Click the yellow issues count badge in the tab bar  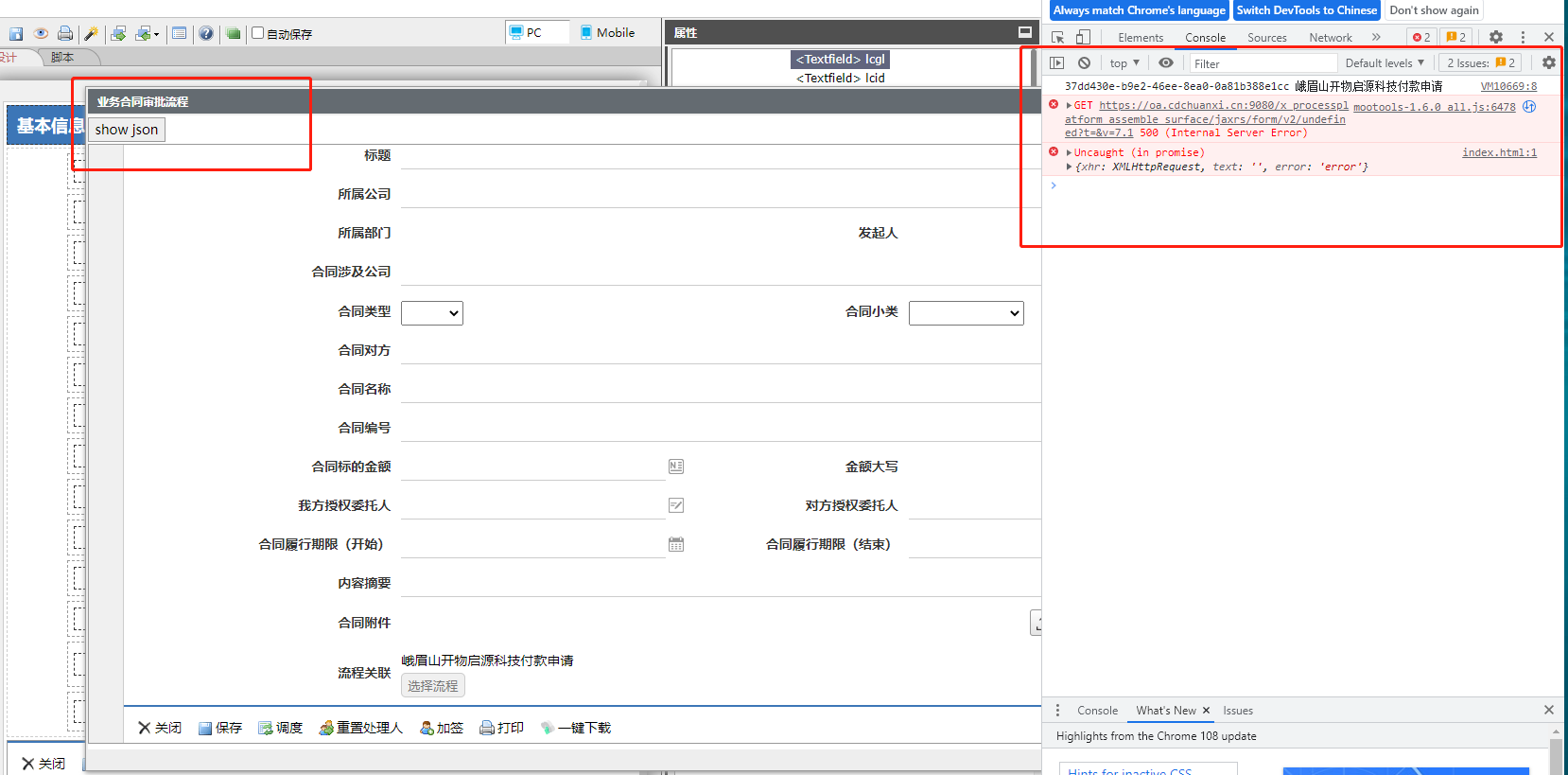[x=1456, y=37]
